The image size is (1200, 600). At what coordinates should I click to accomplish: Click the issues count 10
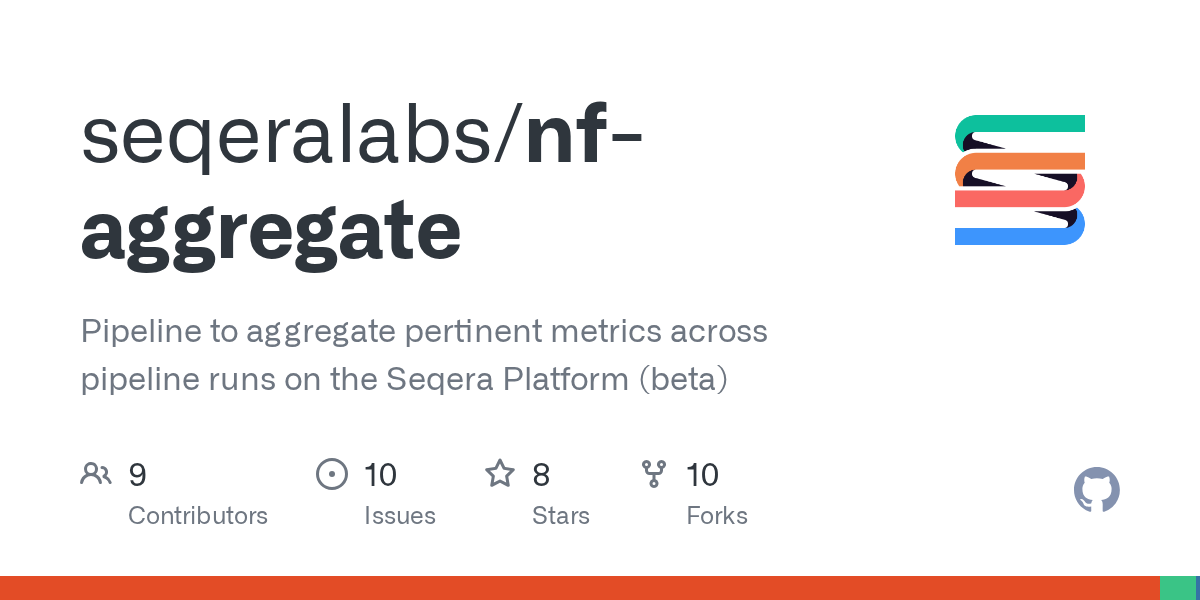380,474
